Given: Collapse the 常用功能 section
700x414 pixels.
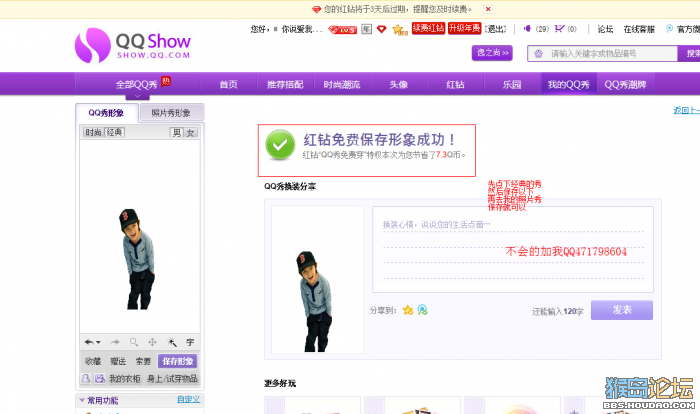Looking at the screenshot, I should tap(82, 400).
